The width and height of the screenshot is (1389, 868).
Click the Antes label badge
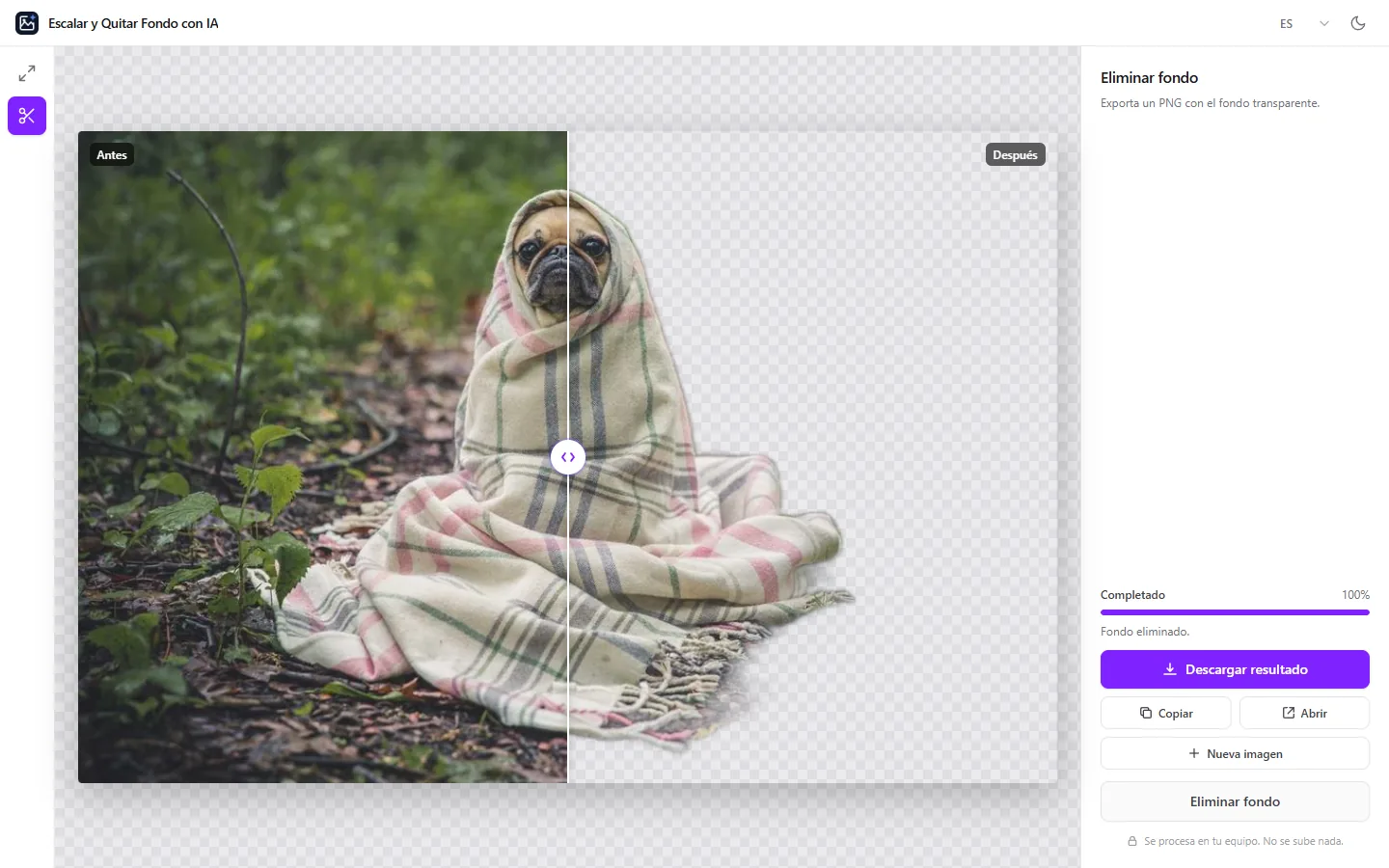[112, 154]
